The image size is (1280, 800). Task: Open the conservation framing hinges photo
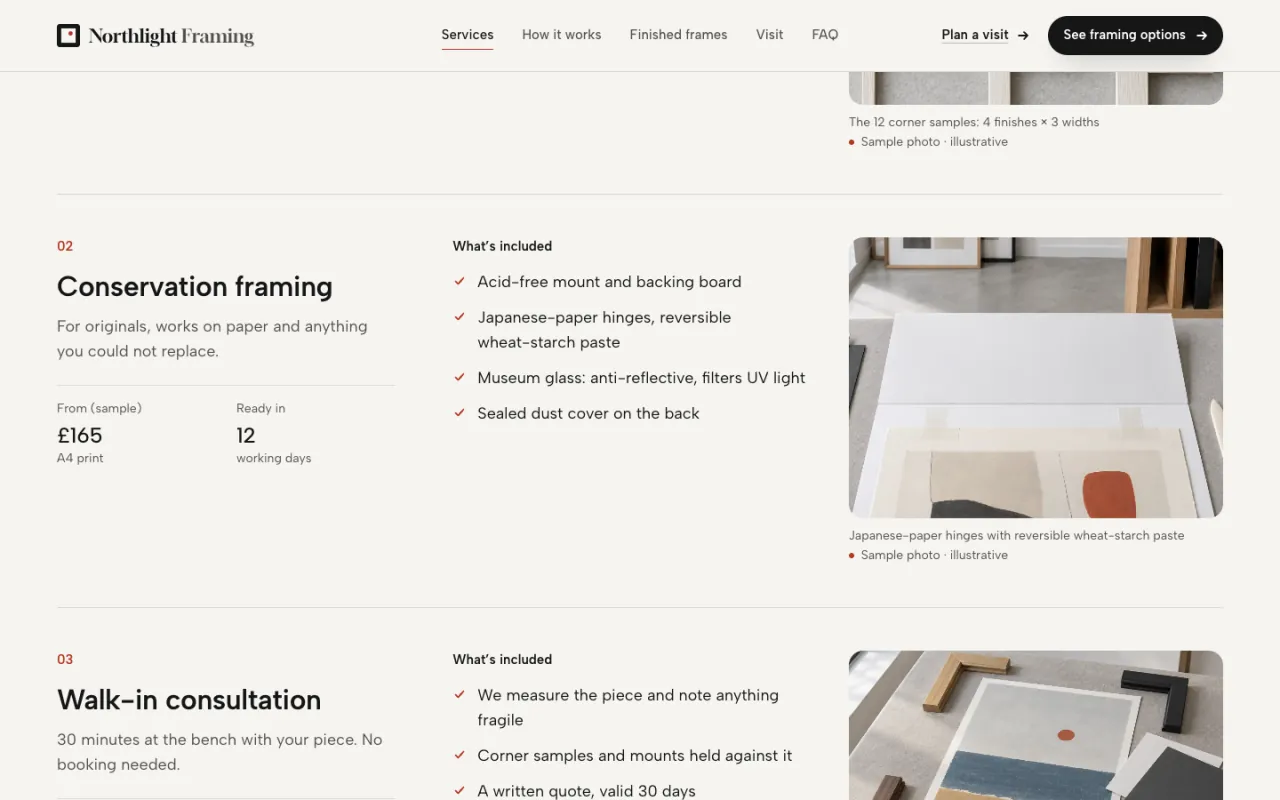click(1036, 377)
